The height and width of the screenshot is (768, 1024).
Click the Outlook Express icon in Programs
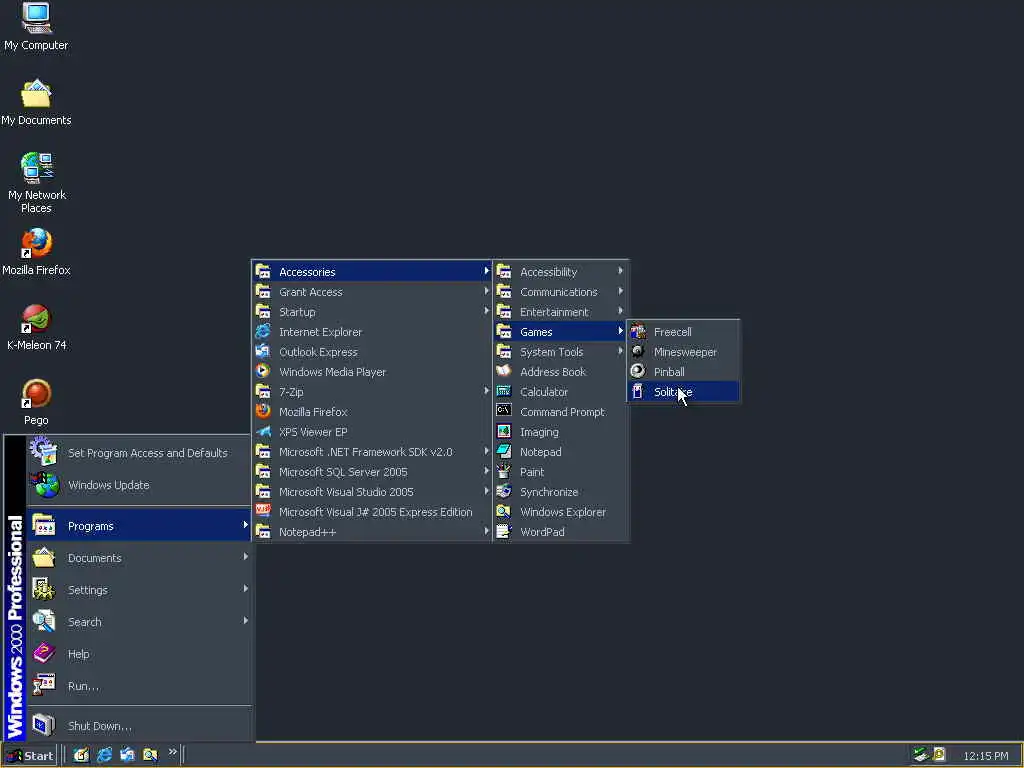(263, 351)
